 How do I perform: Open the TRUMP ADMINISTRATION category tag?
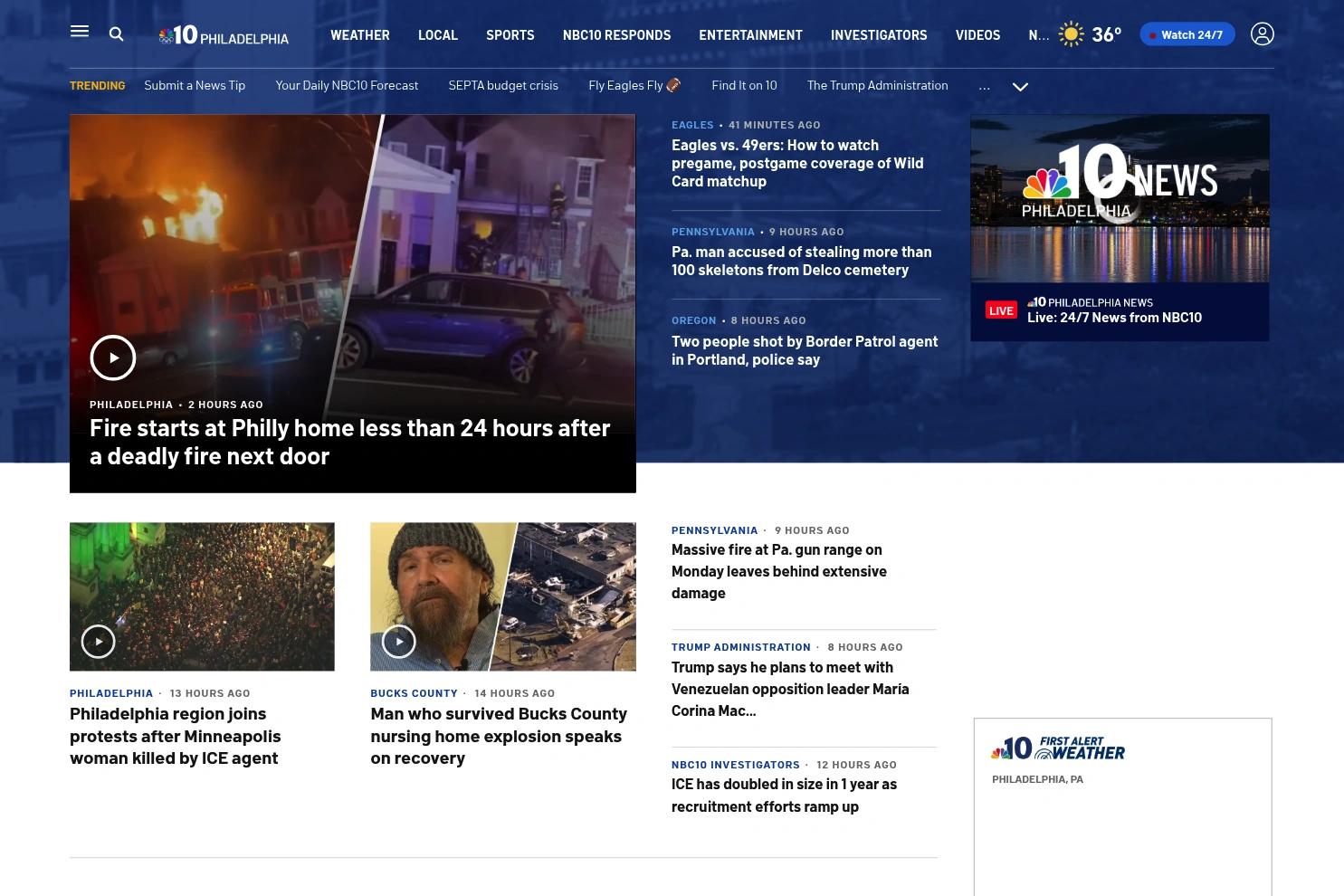tap(741, 647)
